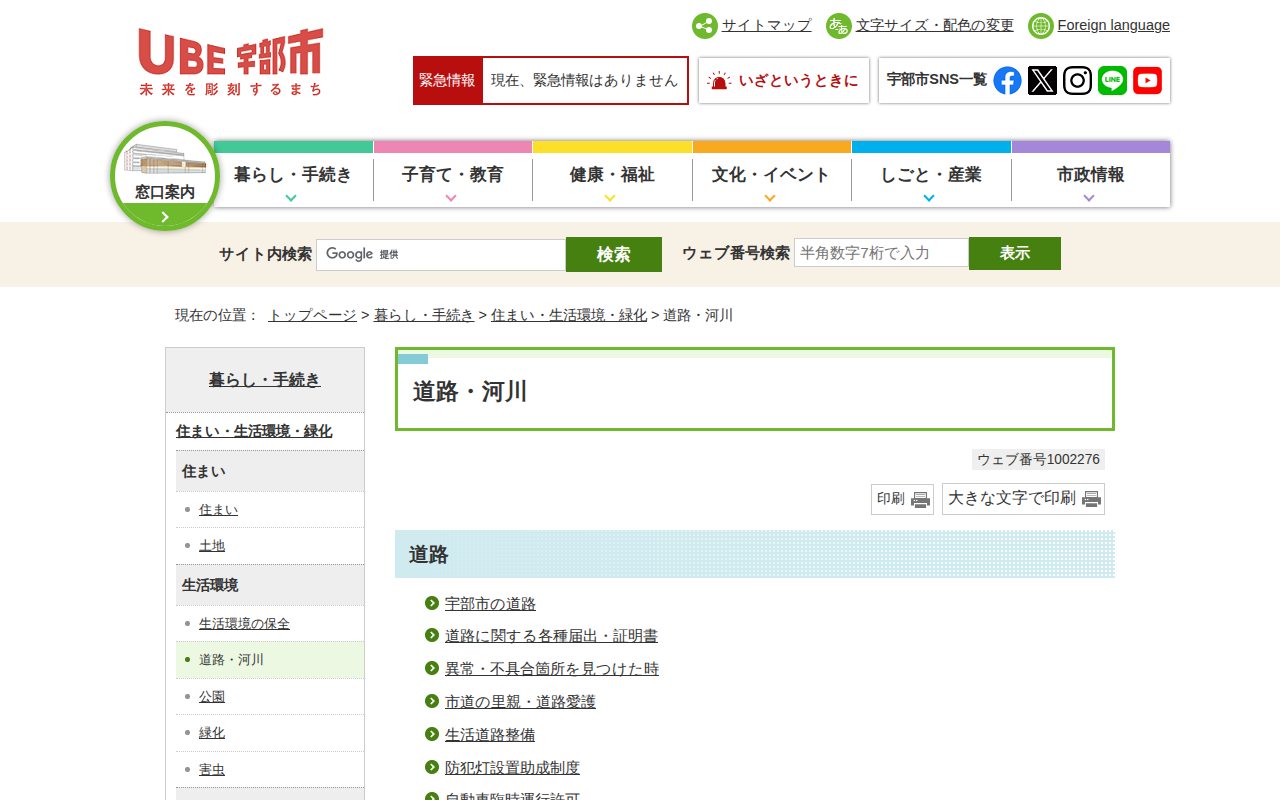This screenshot has height=800, width=1280.
Task: Open the X (Twitter) icon
Action: tap(1042, 80)
